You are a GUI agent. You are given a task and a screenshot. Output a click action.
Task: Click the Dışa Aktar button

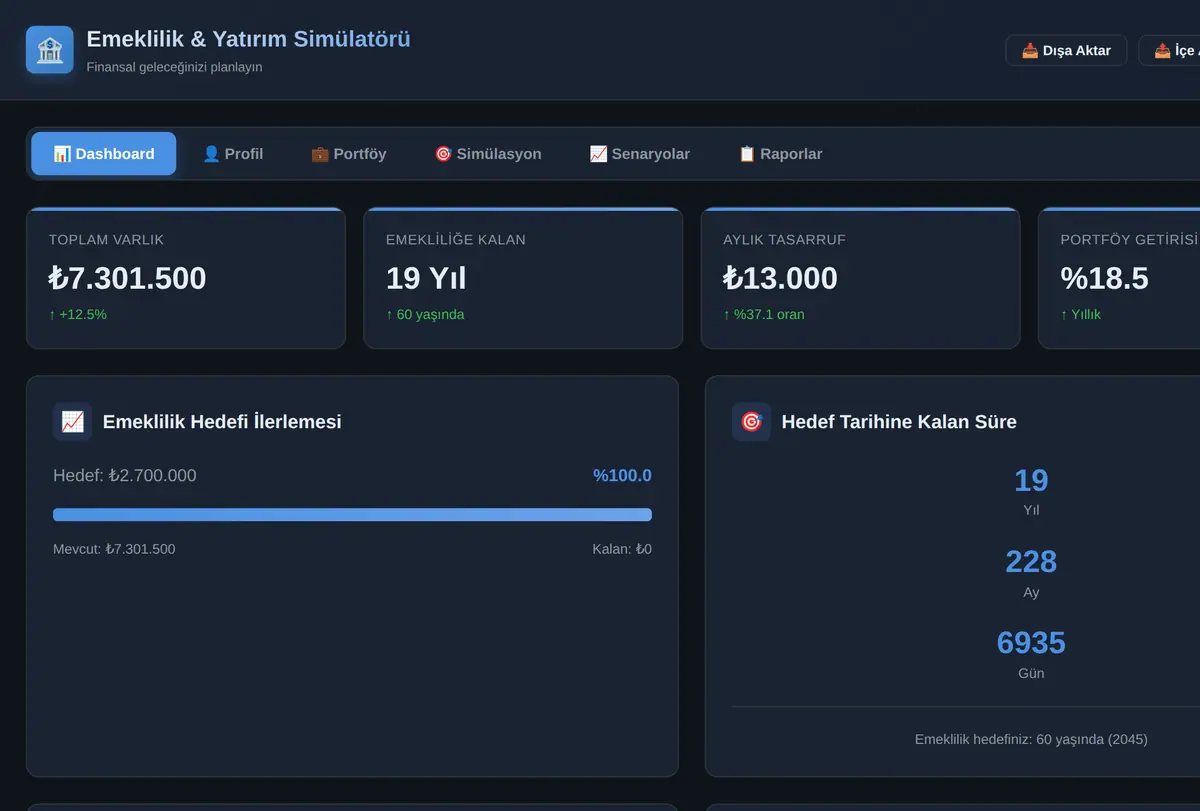coord(1066,51)
